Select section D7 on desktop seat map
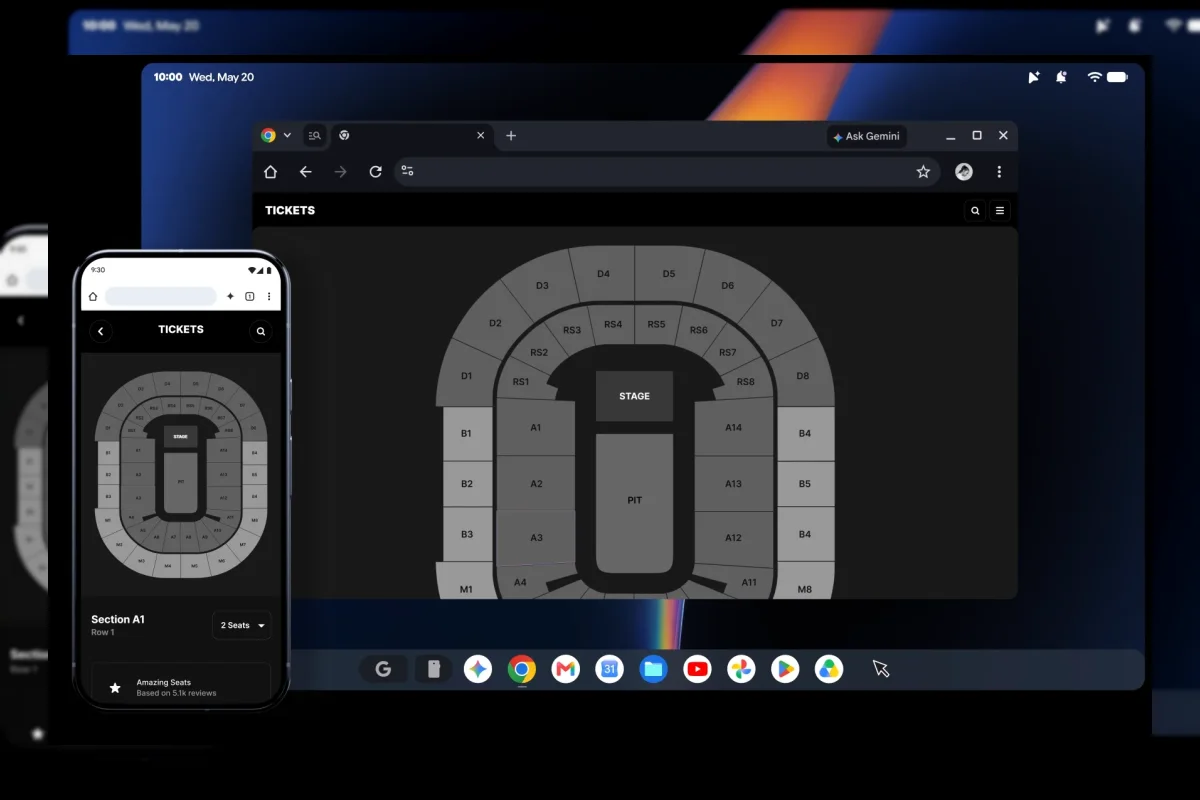The width and height of the screenshot is (1200, 800). point(777,323)
